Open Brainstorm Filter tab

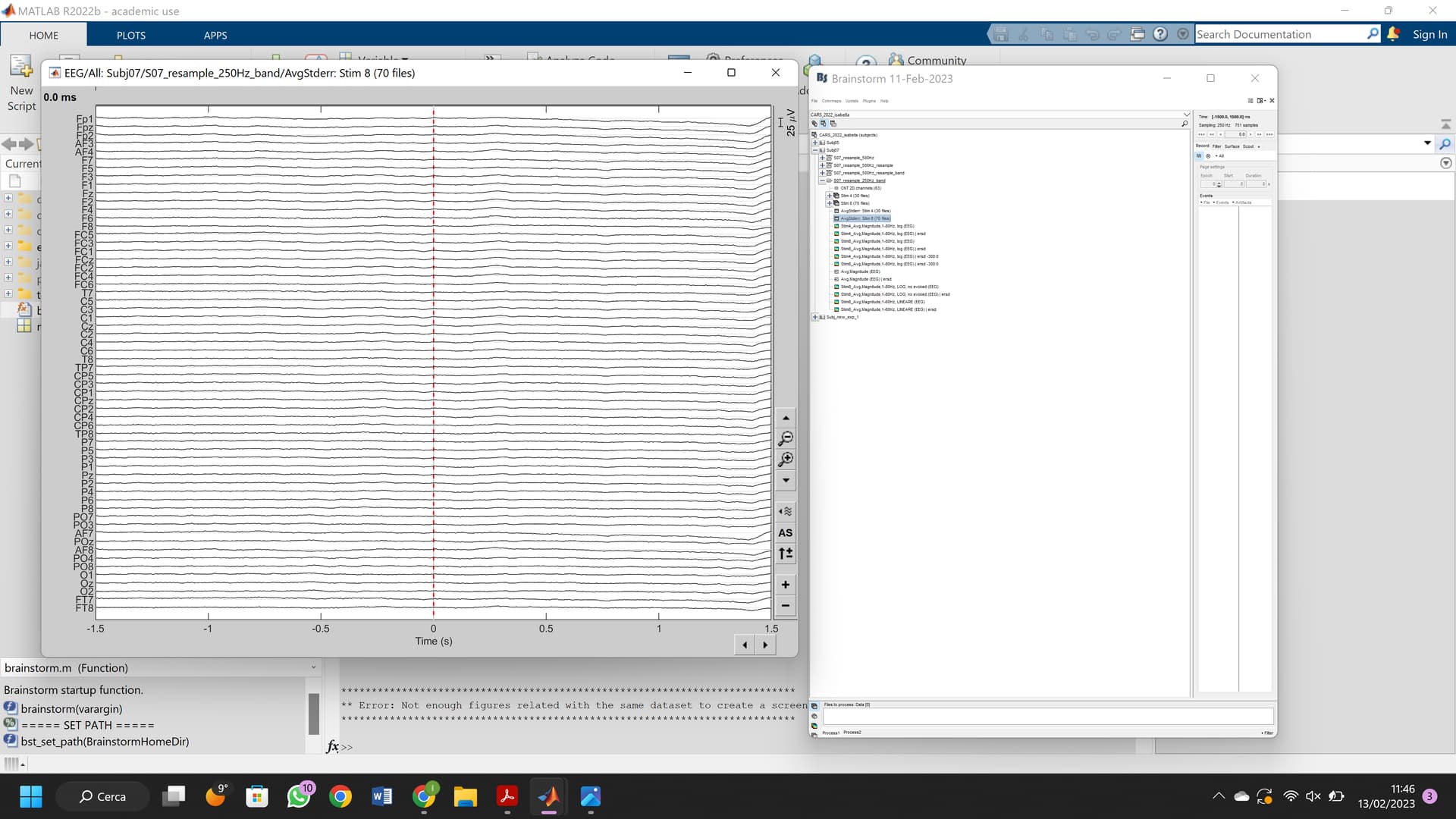pyautogui.click(x=1216, y=146)
